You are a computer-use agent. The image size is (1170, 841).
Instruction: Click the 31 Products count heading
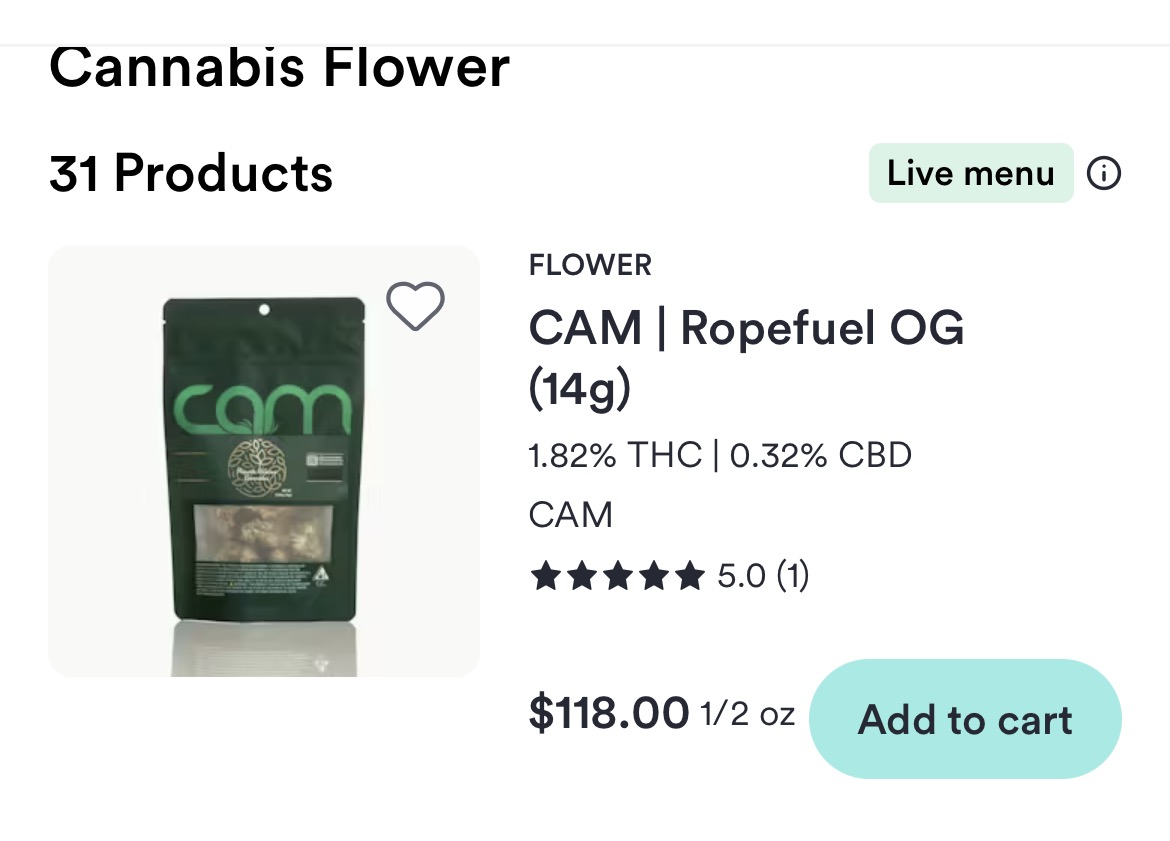pos(191,174)
